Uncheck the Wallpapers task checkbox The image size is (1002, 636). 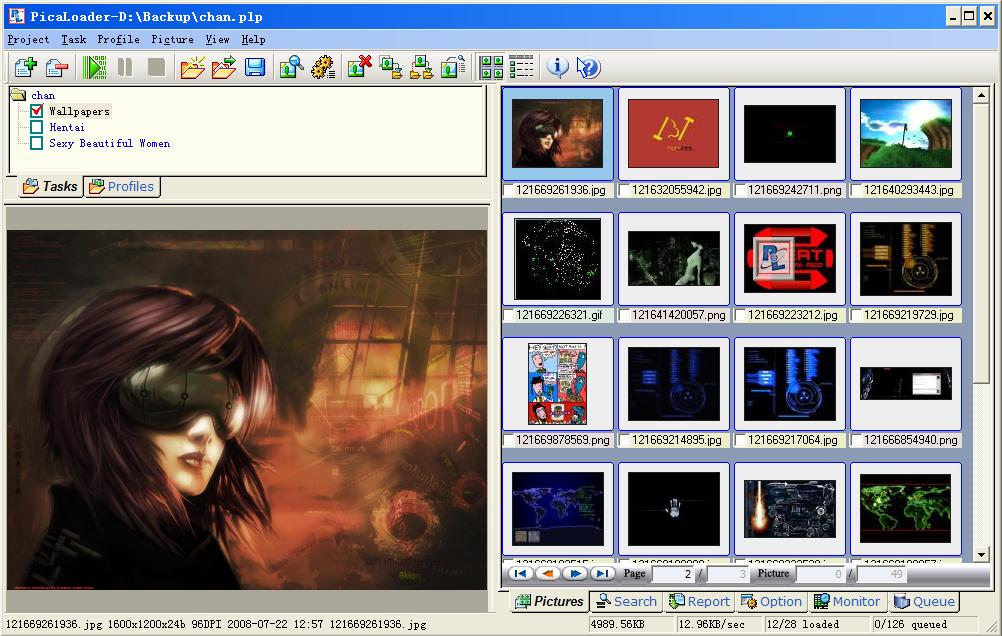pos(36,111)
